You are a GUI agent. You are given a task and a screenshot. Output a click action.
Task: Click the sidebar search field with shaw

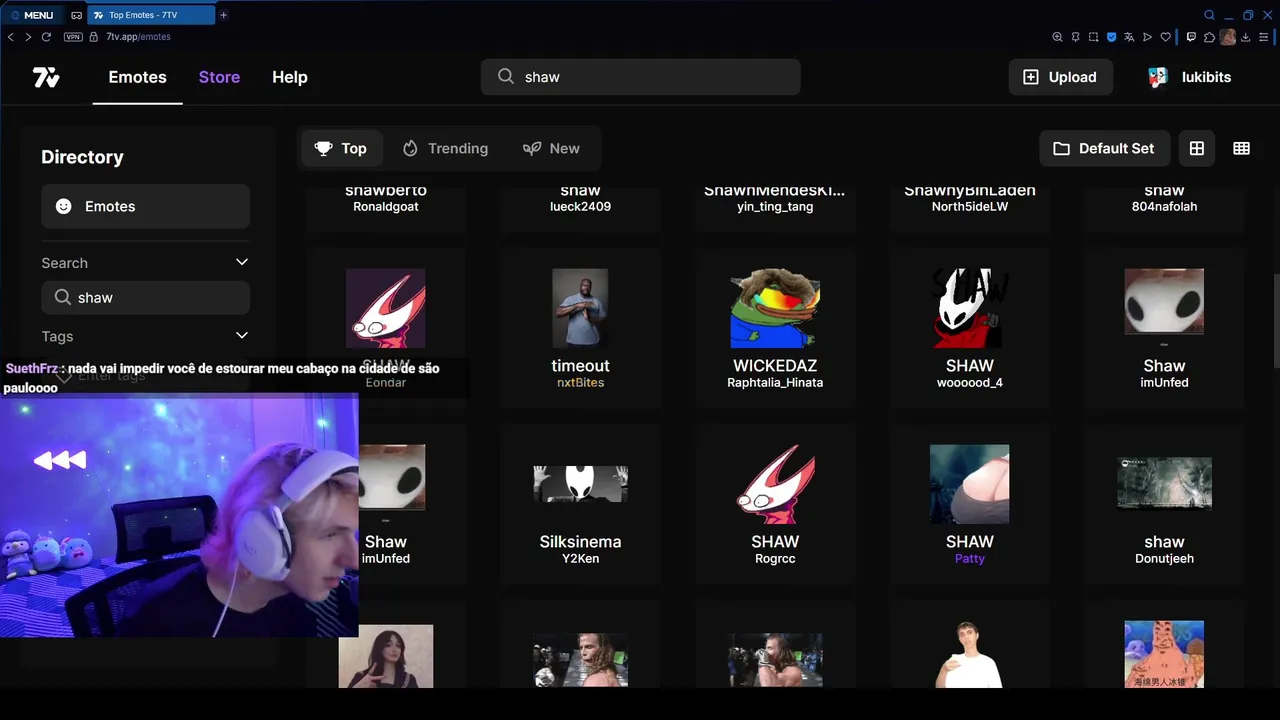[146, 297]
